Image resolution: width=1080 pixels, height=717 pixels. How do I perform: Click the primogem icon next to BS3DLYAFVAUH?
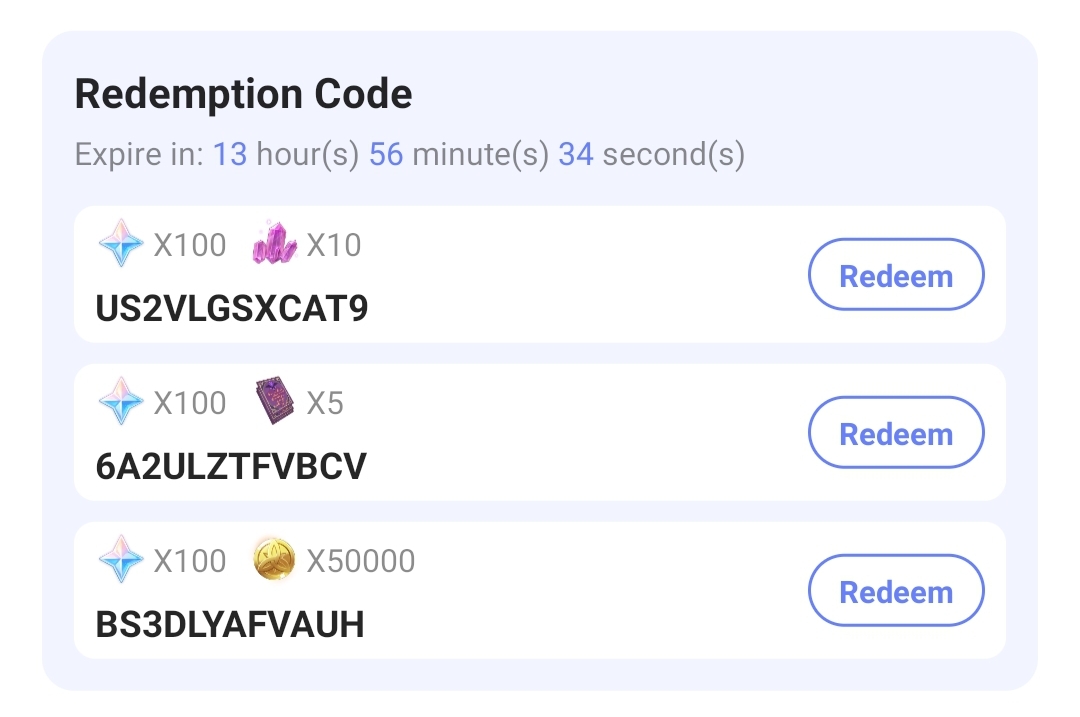121,560
